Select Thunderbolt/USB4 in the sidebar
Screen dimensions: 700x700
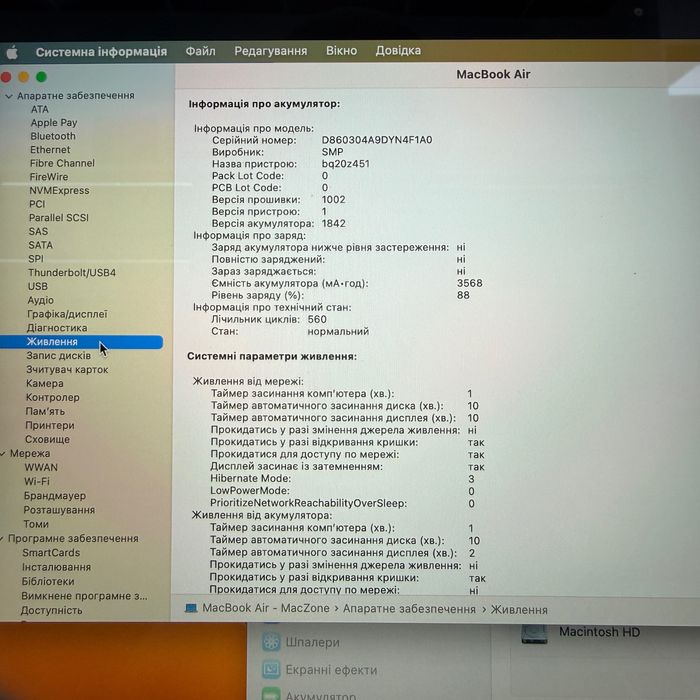(72, 273)
